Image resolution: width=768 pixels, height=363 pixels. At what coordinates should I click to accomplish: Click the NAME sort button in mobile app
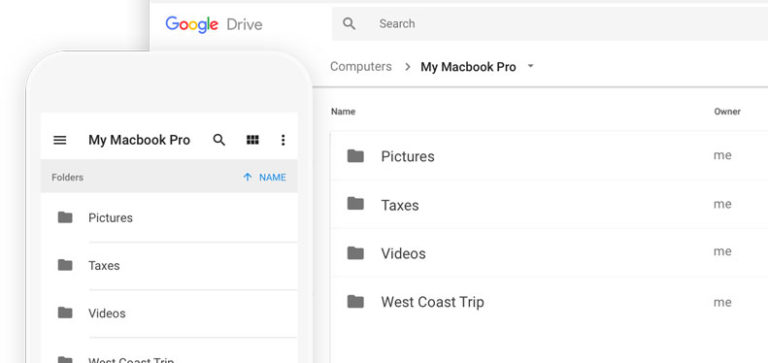pyautogui.click(x=272, y=177)
